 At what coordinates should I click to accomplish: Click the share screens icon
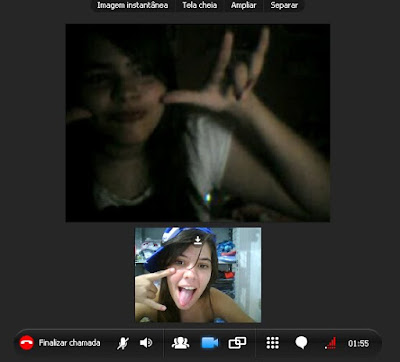pyautogui.click(x=237, y=343)
